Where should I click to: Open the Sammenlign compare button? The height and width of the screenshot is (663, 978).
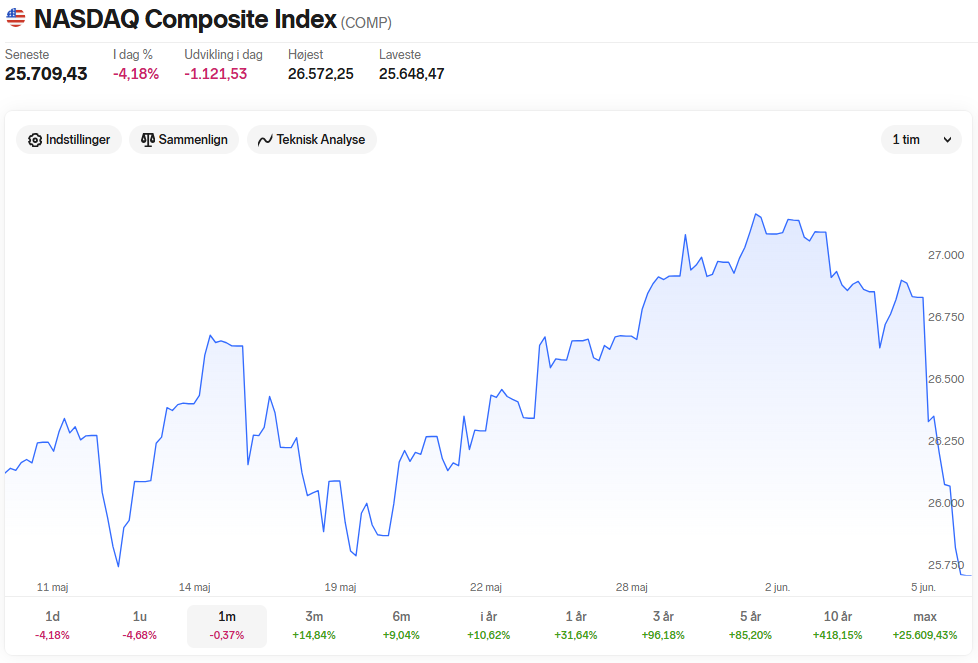point(184,140)
